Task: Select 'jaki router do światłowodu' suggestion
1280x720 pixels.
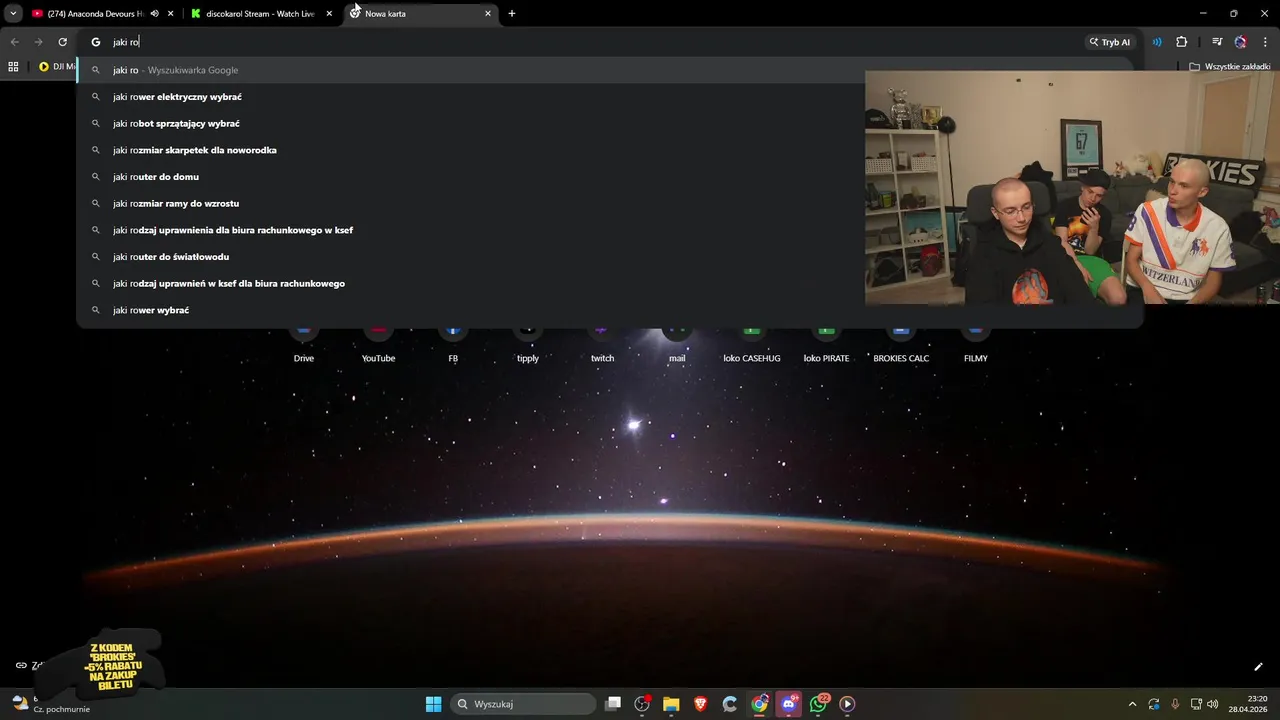Action: [471, 257]
